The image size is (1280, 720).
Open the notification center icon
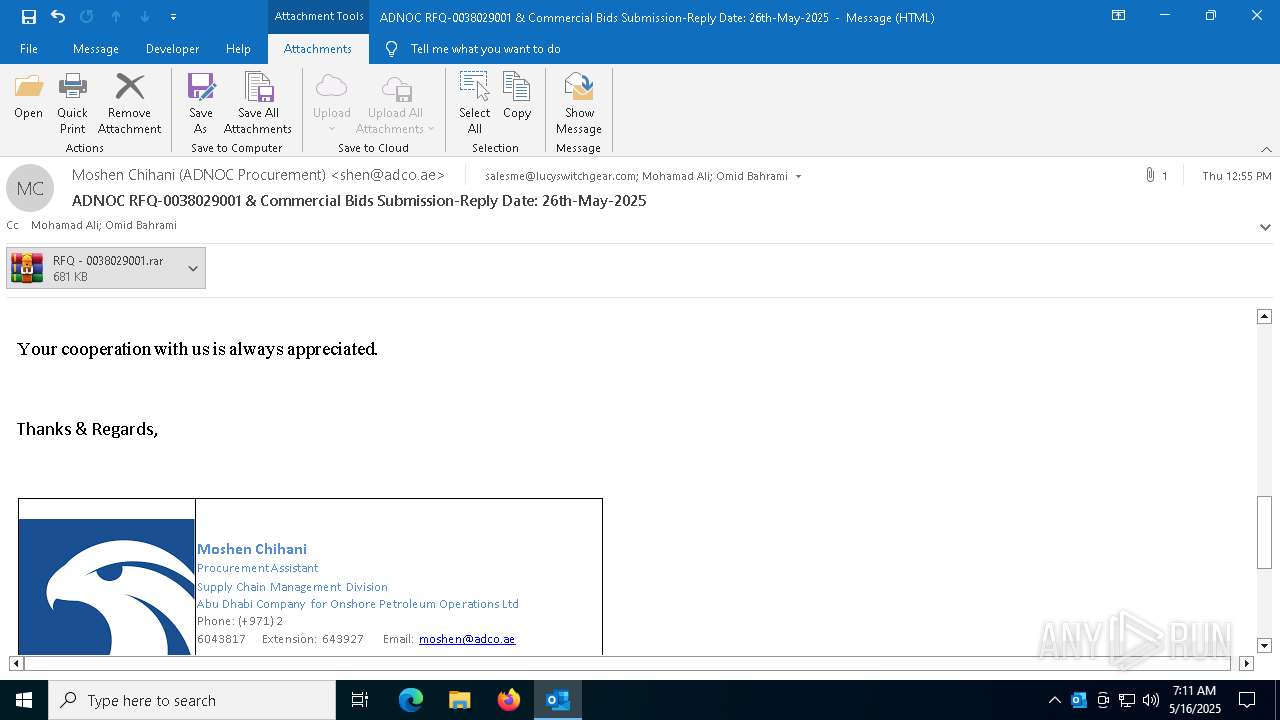coord(1247,700)
